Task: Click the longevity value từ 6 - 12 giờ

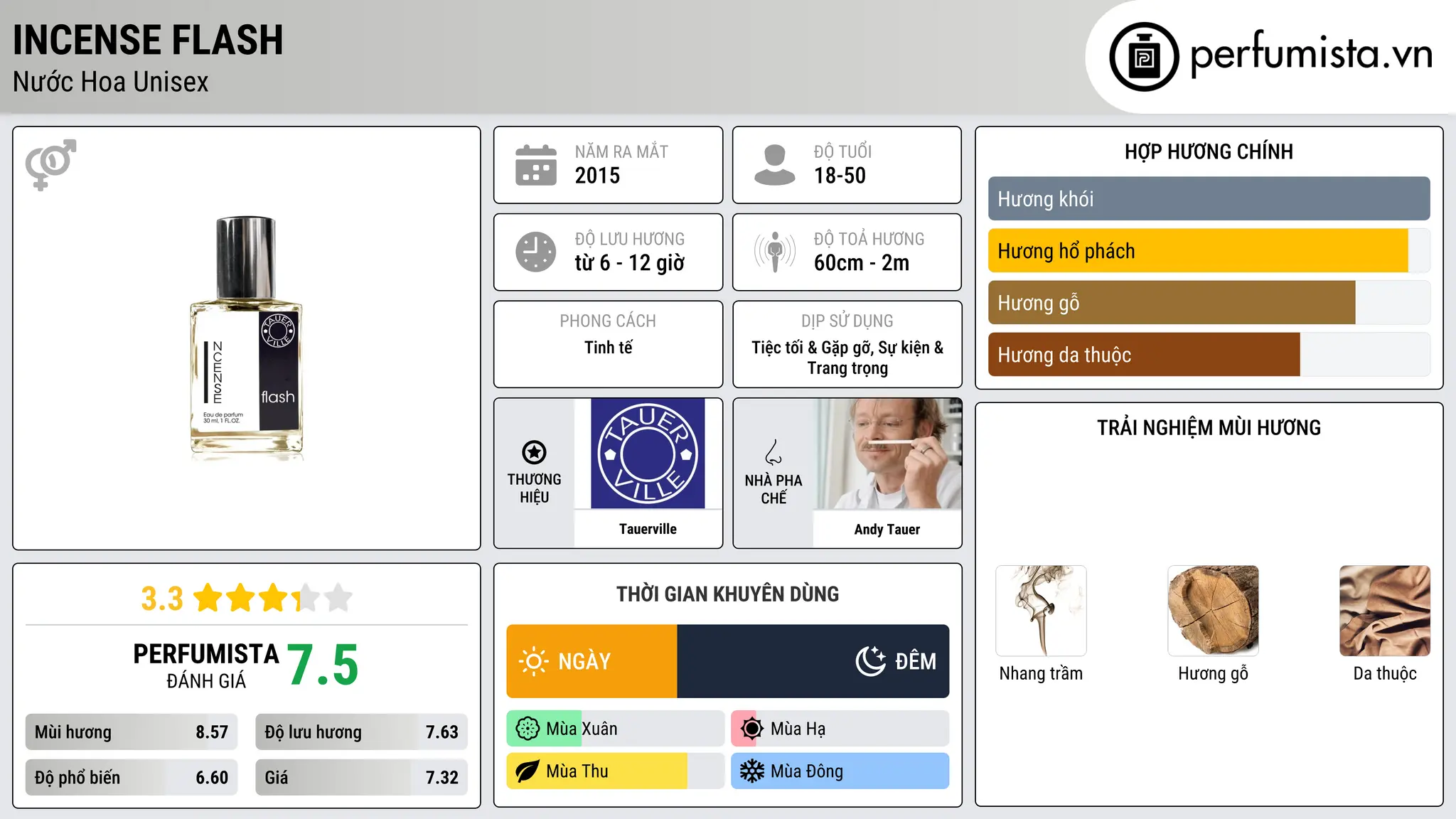Action: (x=629, y=263)
